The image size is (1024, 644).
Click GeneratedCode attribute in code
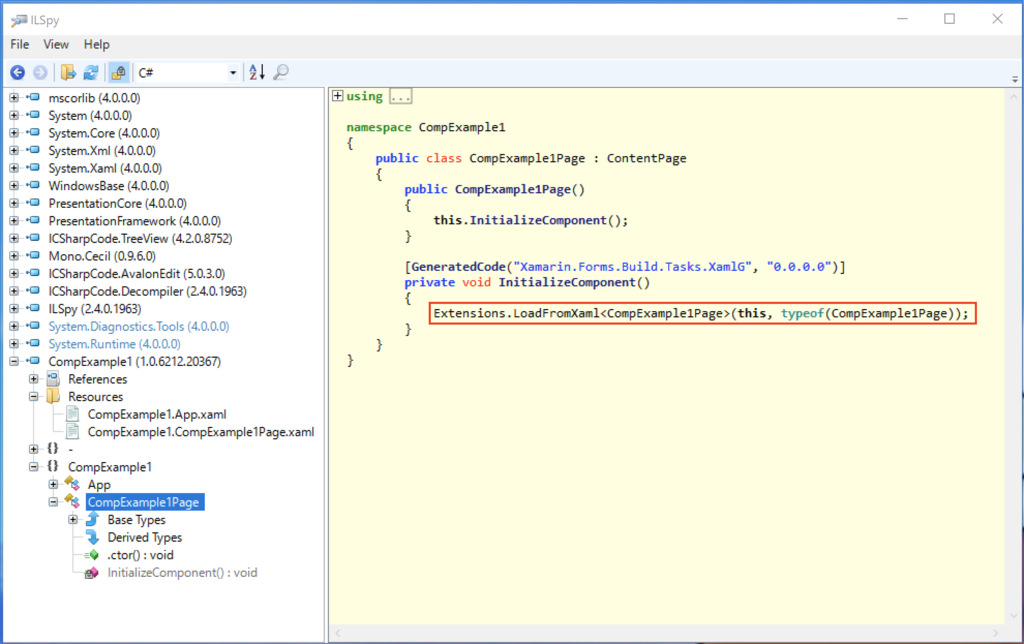458,266
